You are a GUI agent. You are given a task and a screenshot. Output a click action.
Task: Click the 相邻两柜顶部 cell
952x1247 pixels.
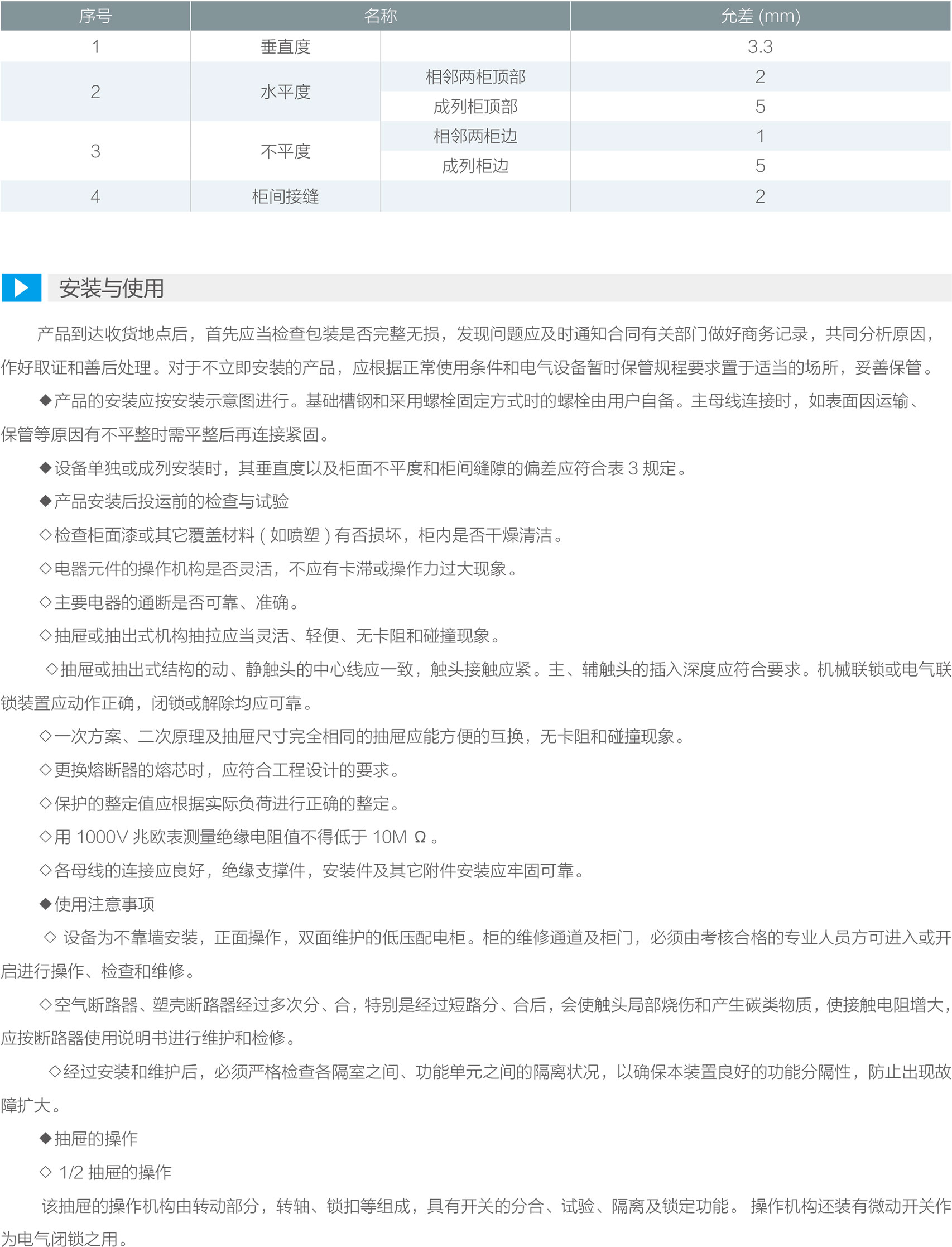click(475, 76)
